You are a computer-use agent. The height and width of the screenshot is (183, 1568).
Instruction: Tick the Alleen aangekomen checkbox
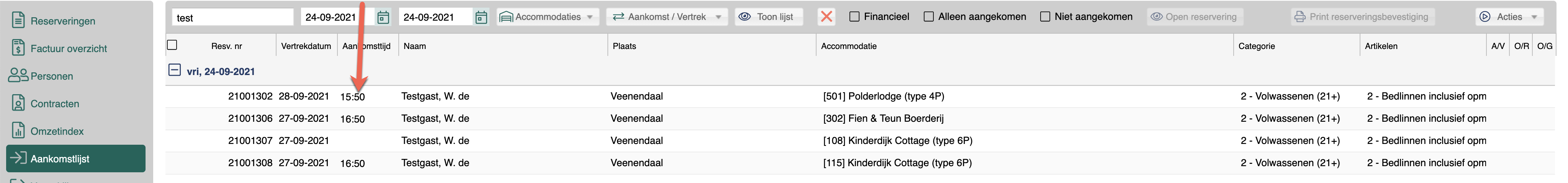coord(929,16)
